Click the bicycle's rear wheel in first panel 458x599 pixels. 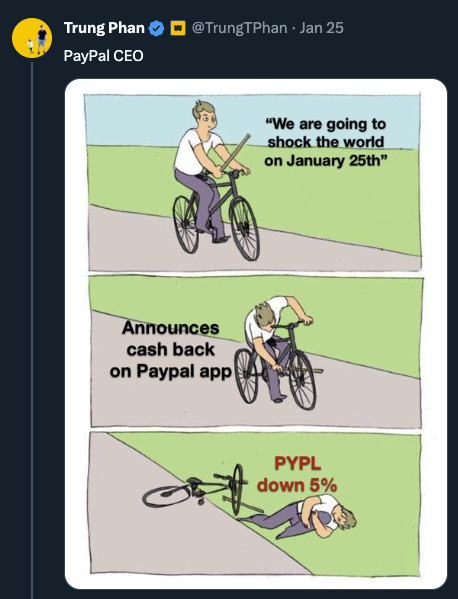pos(186,224)
